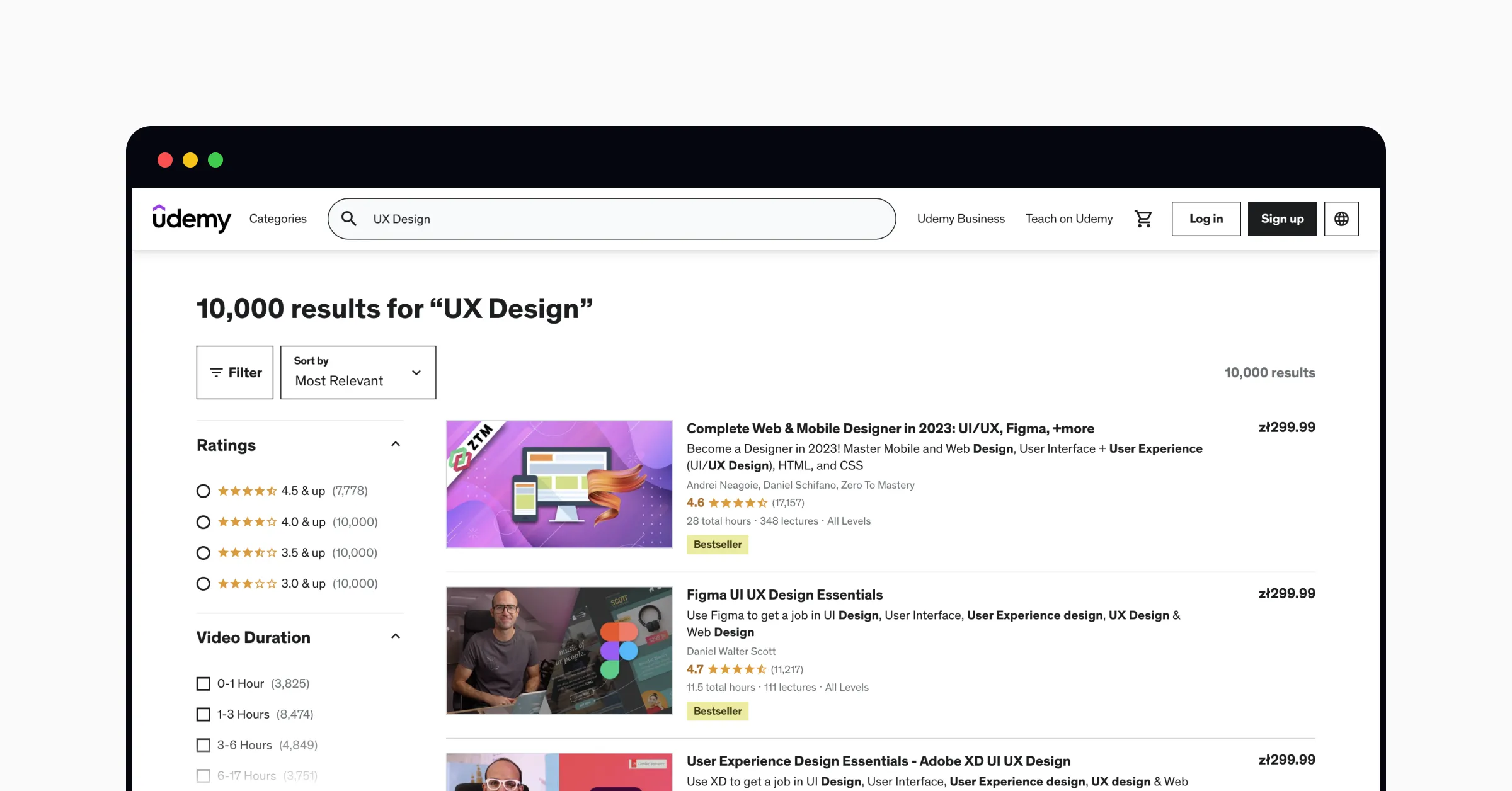
Task: Open Udemy Business link
Action: [961, 219]
